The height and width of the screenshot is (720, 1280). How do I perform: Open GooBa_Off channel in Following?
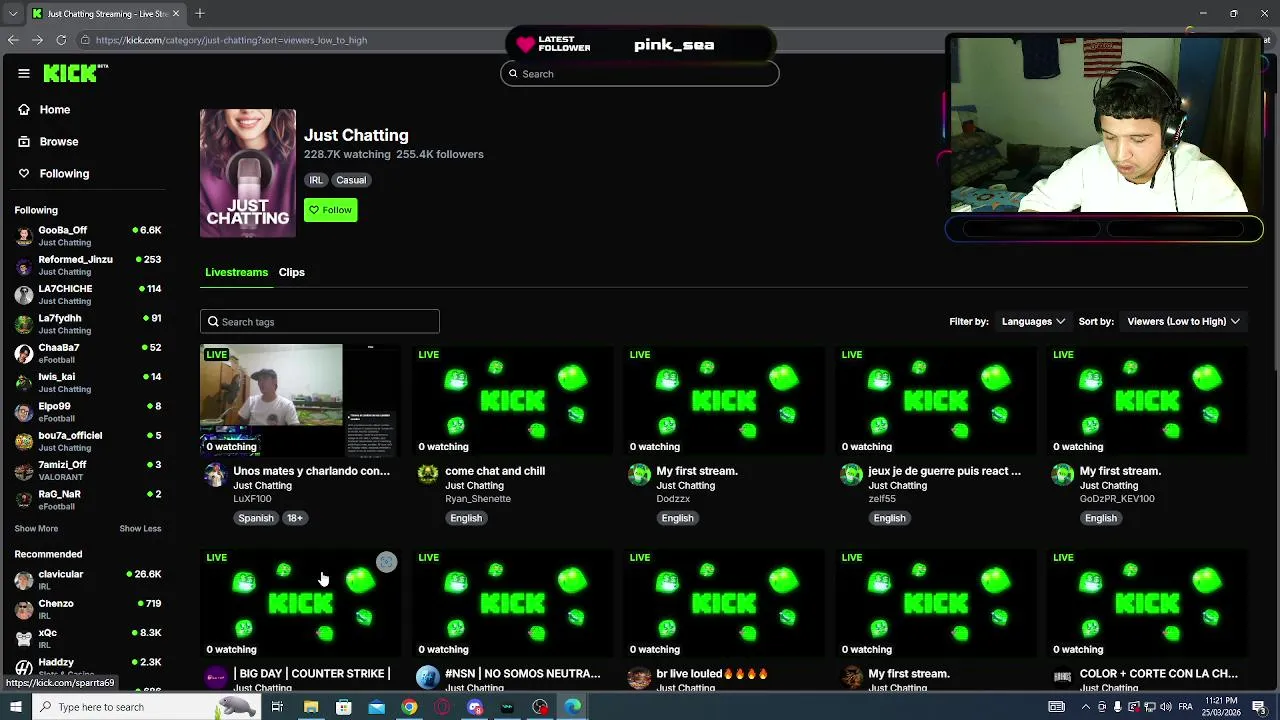pyautogui.click(x=88, y=236)
